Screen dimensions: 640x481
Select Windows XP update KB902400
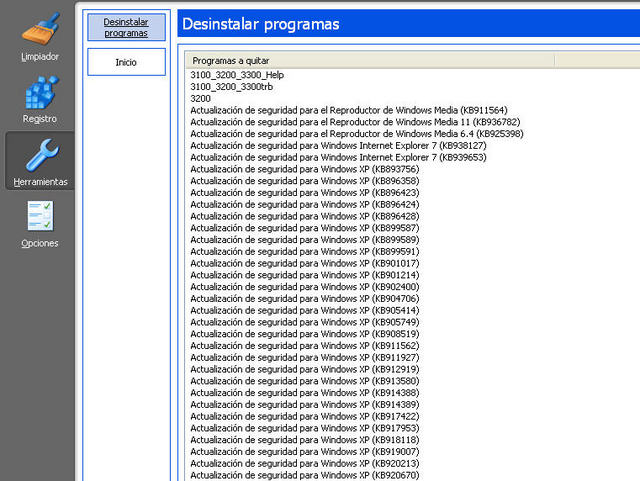(305, 287)
